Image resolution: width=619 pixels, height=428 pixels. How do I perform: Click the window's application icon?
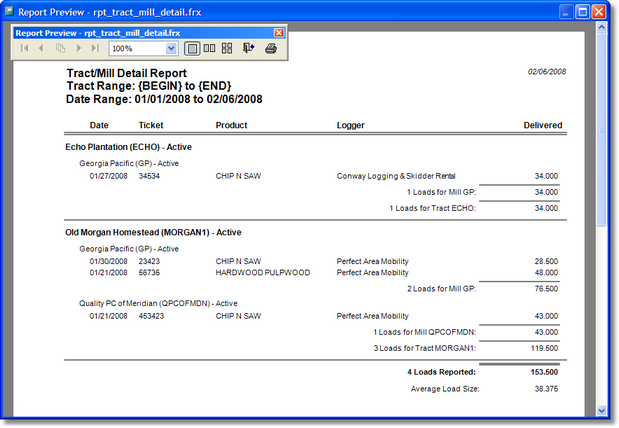9,11
